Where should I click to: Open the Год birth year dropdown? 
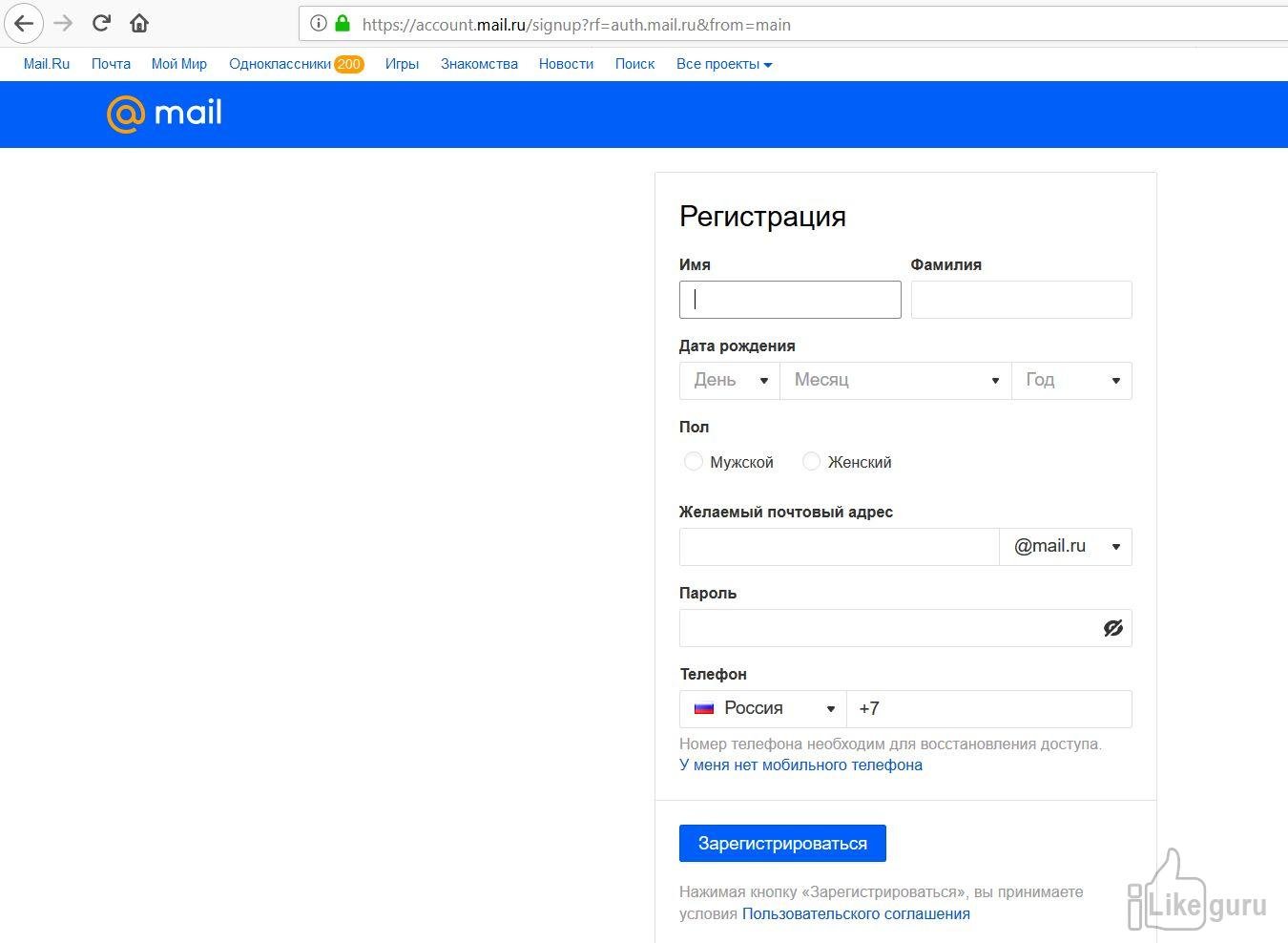tap(1071, 380)
